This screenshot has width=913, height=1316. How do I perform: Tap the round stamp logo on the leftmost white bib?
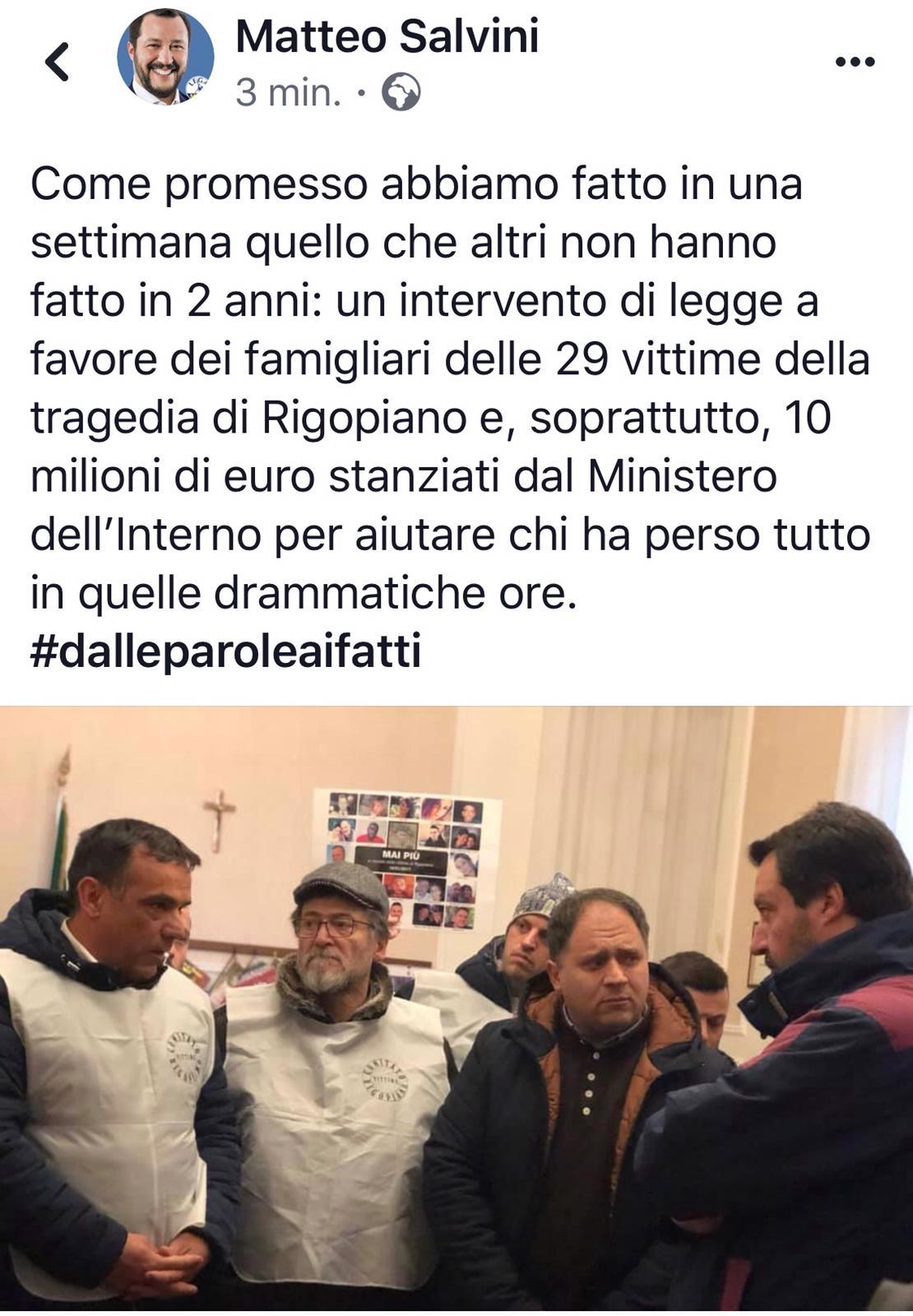[x=187, y=1057]
